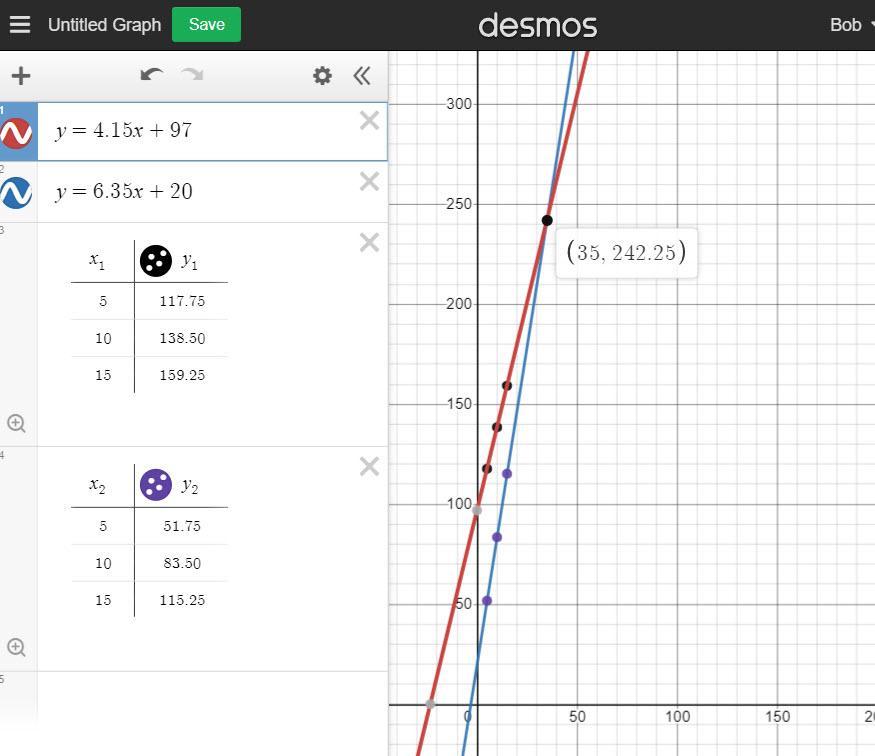The image size is (875, 756).
Task: Click the Untitled Graph title
Action: point(104,25)
